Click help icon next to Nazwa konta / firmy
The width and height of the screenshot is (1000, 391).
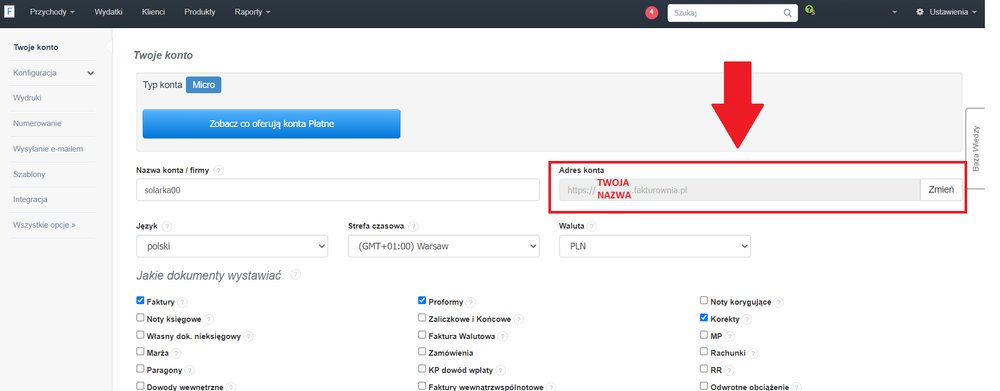(219, 170)
